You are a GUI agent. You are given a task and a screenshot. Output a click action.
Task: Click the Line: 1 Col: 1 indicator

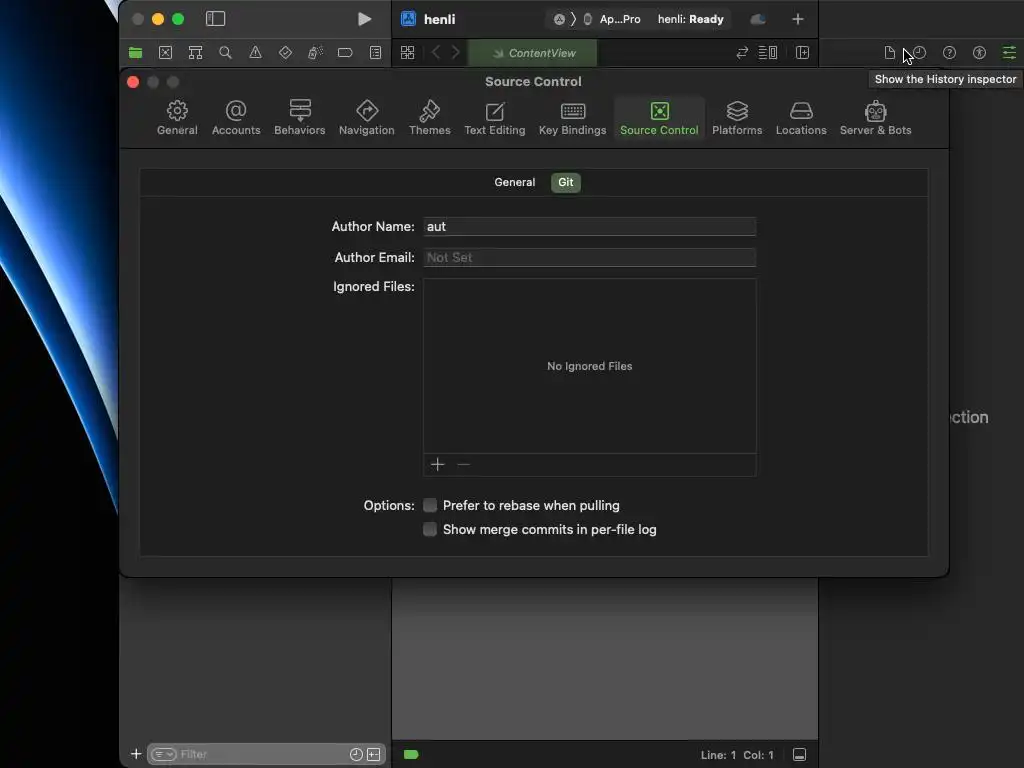(x=737, y=755)
